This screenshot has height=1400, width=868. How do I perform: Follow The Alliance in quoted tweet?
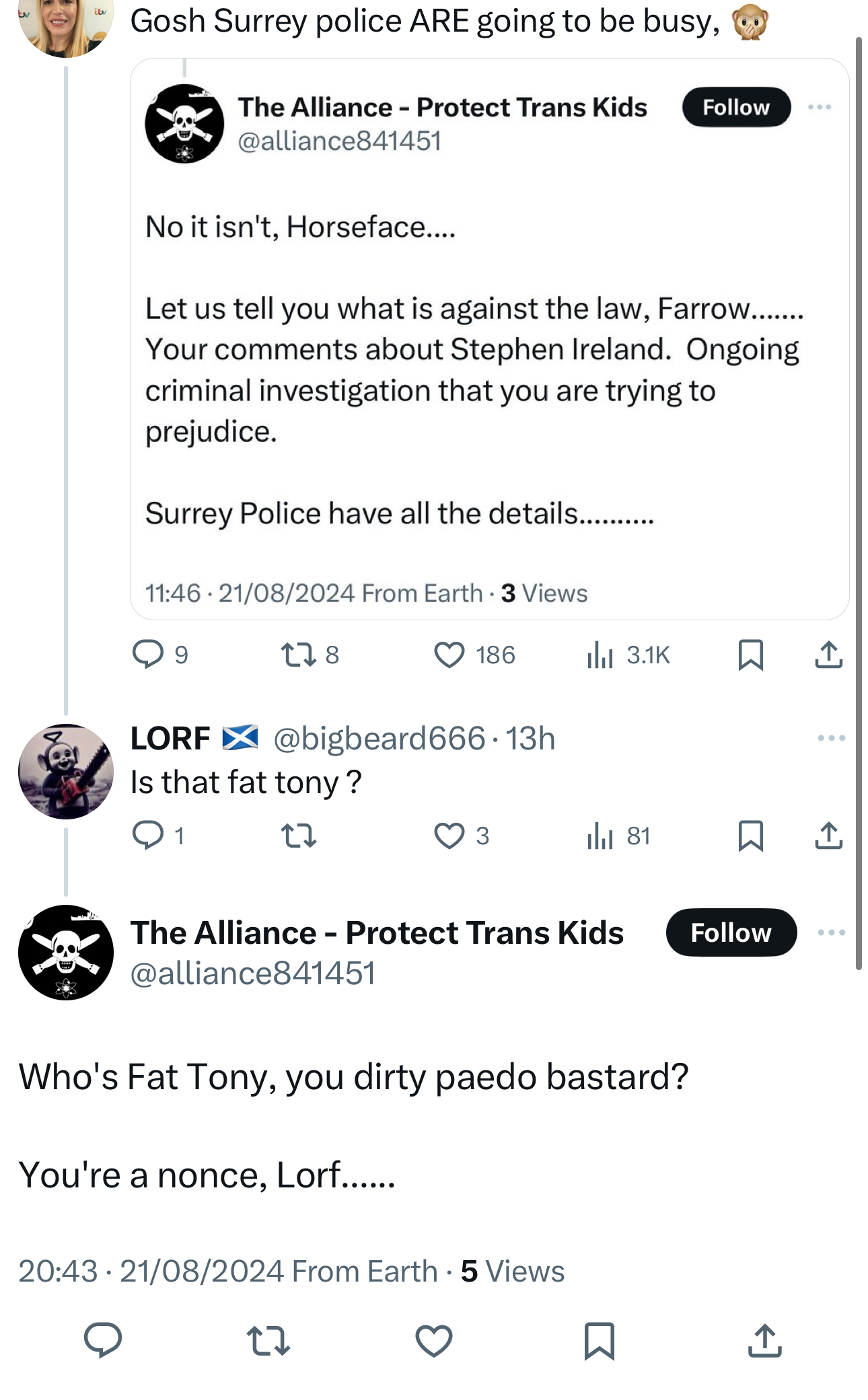pyautogui.click(x=736, y=107)
